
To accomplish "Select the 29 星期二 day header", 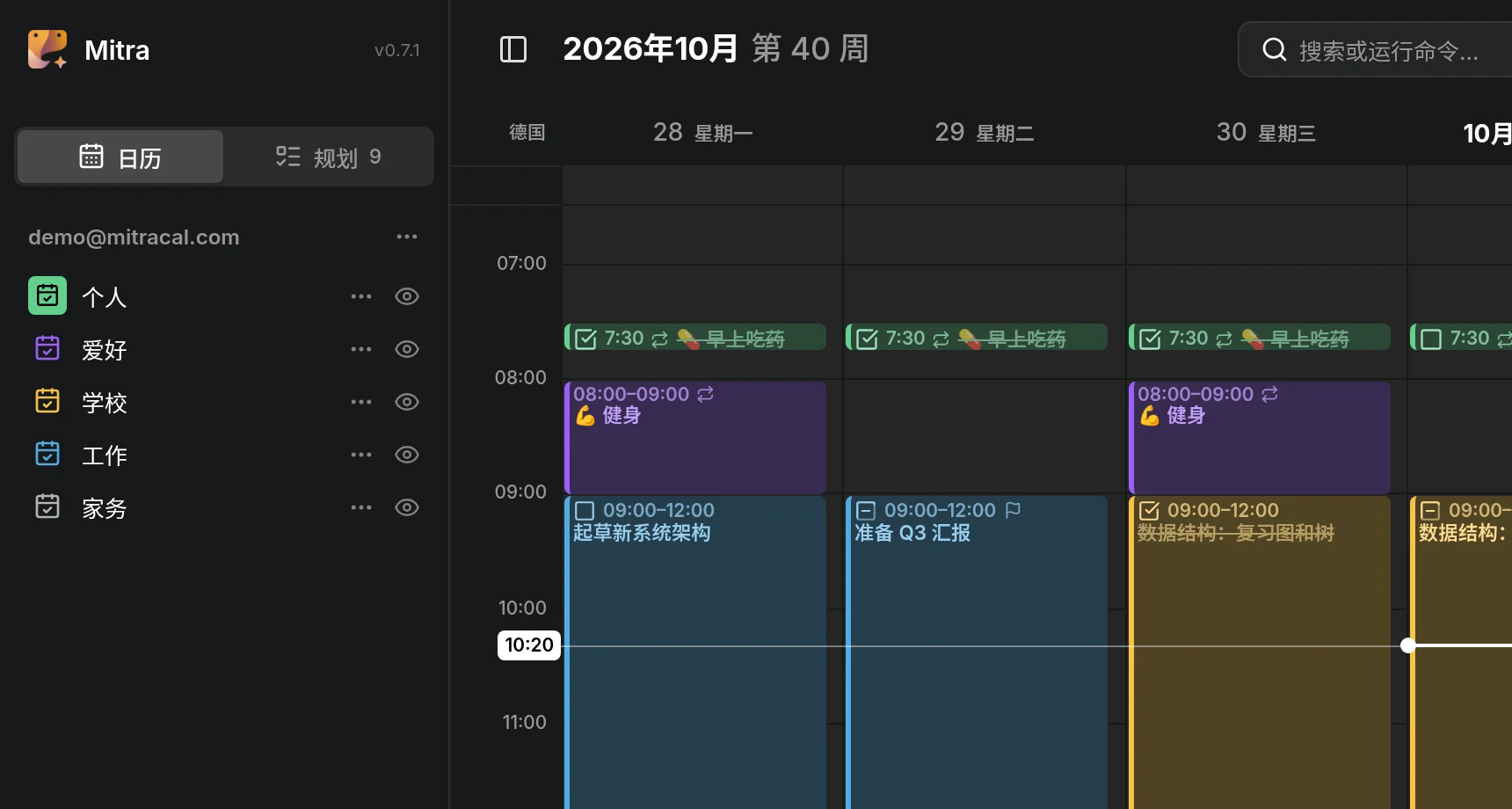I will pyautogui.click(x=985, y=133).
